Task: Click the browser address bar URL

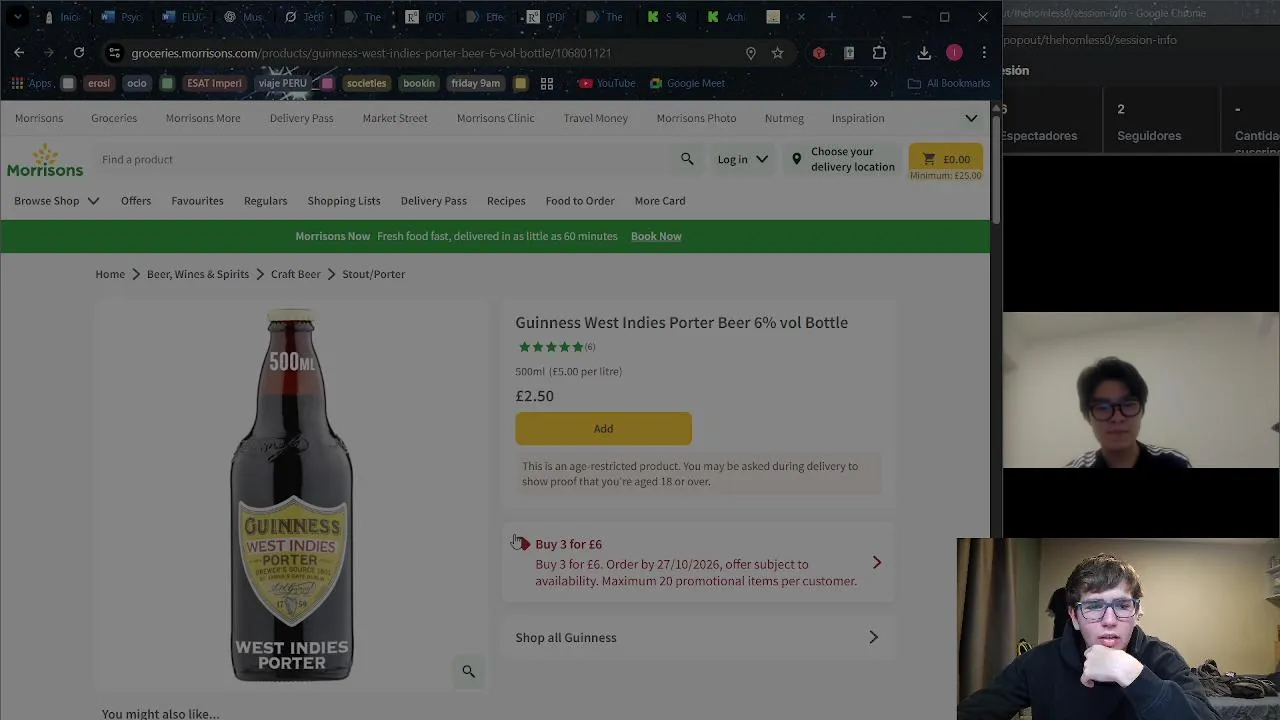Action: pos(371,53)
